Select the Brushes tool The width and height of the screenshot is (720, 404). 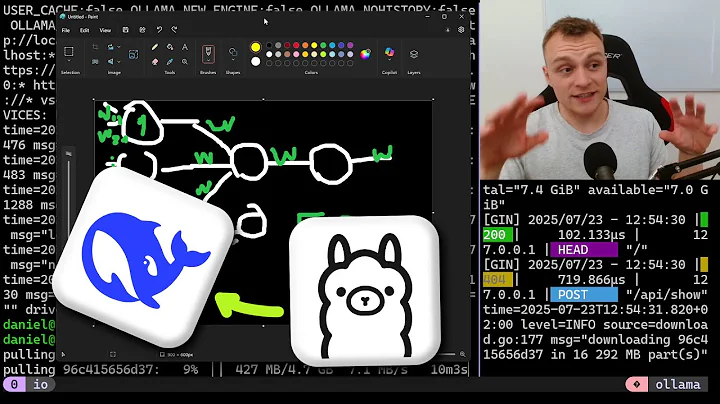pyautogui.click(x=208, y=52)
